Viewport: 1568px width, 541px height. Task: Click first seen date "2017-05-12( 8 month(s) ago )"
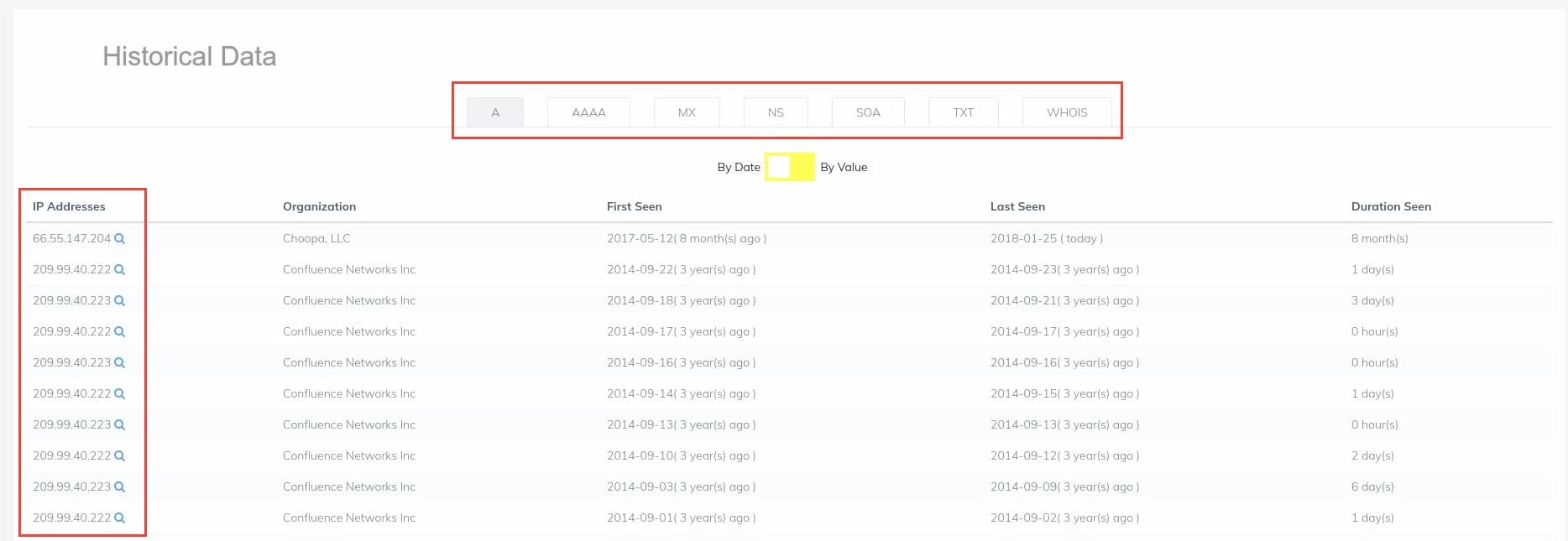pos(687,238)
